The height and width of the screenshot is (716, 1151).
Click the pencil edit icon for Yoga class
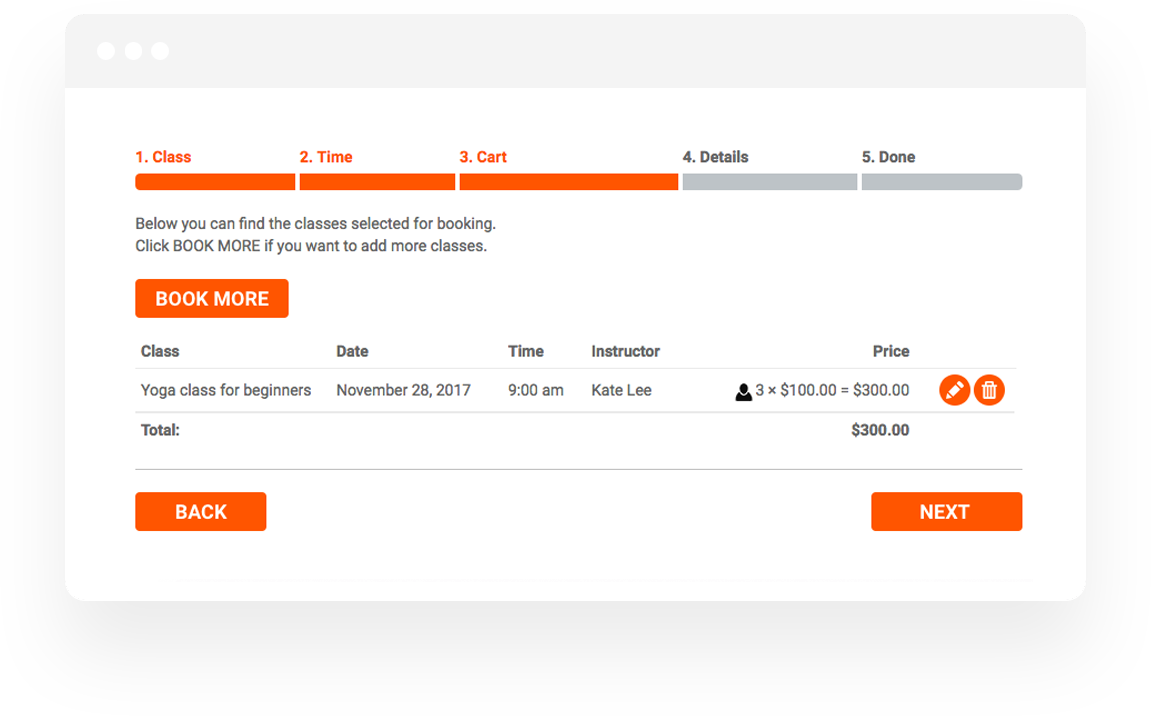click(x=954, y=390)
